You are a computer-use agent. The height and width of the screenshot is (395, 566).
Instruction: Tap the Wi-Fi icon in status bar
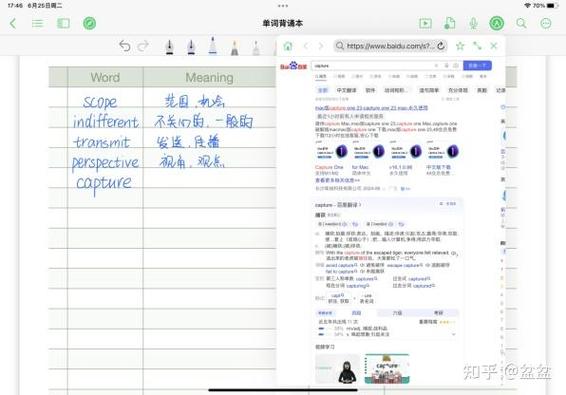(x=527, y=6)
